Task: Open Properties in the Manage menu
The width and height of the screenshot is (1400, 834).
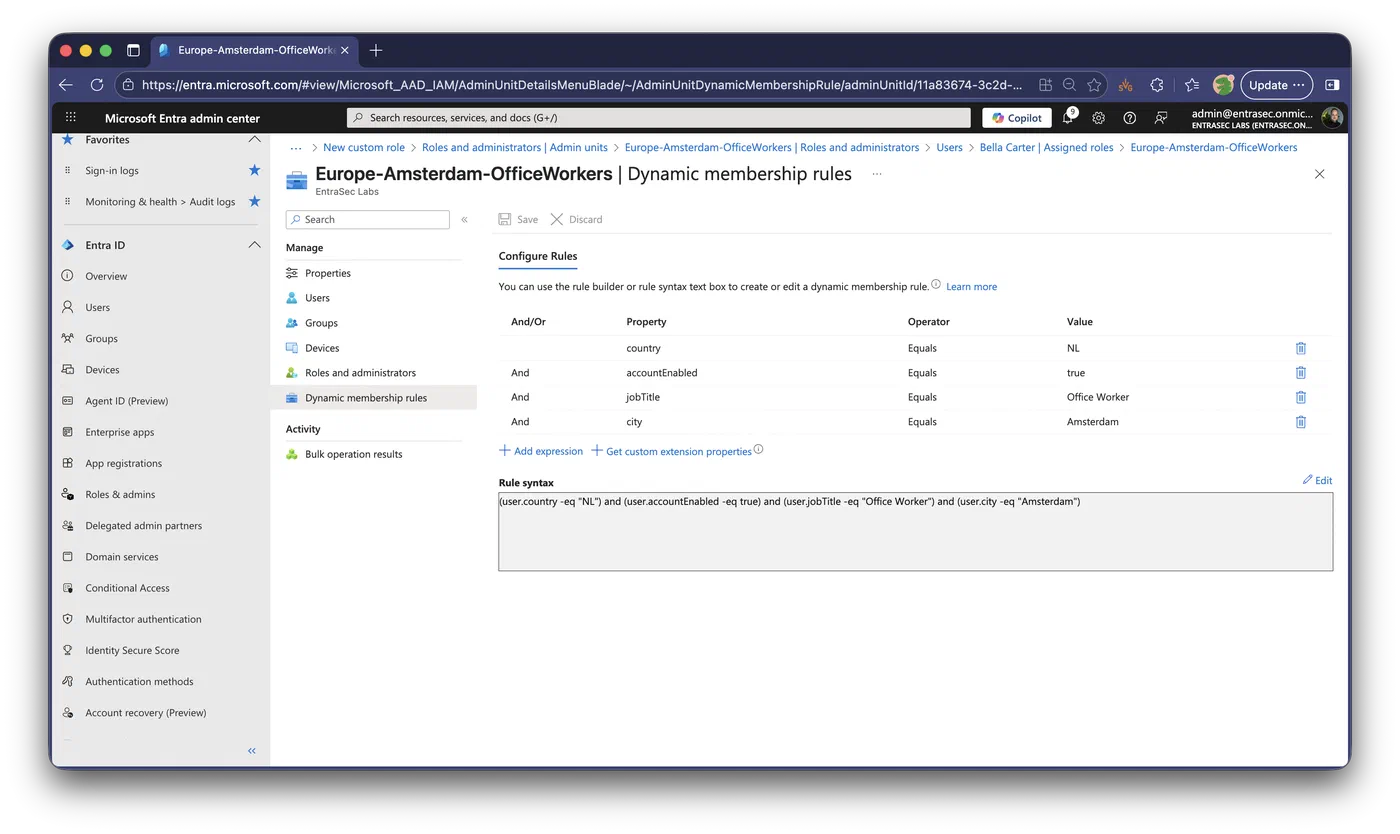Action: coord(328,273)
